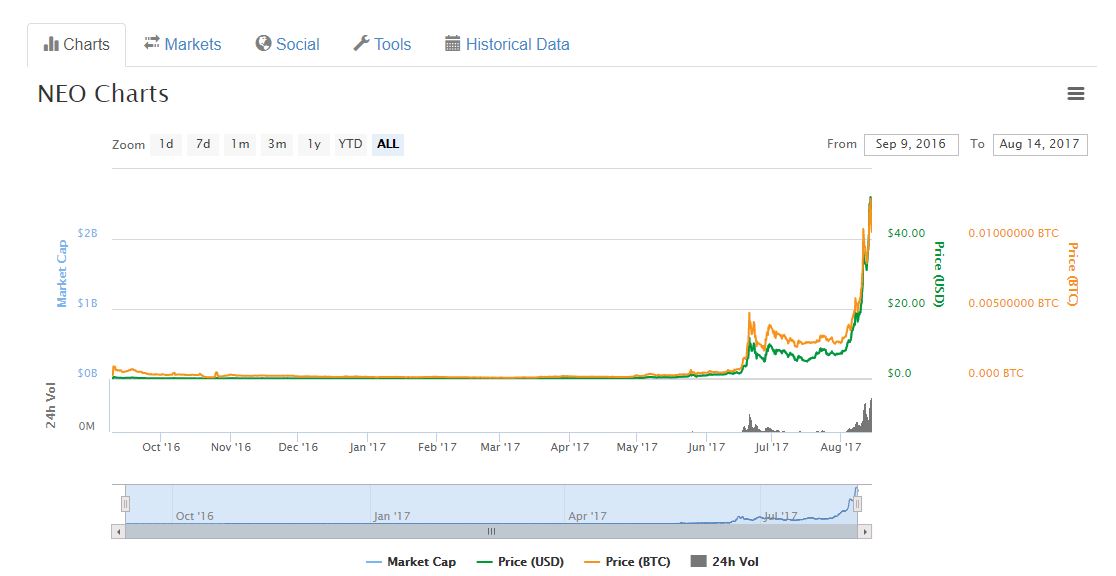Click the bar chart icon on Charts tab
The image size is (1116, 576).
click(51, 44)
